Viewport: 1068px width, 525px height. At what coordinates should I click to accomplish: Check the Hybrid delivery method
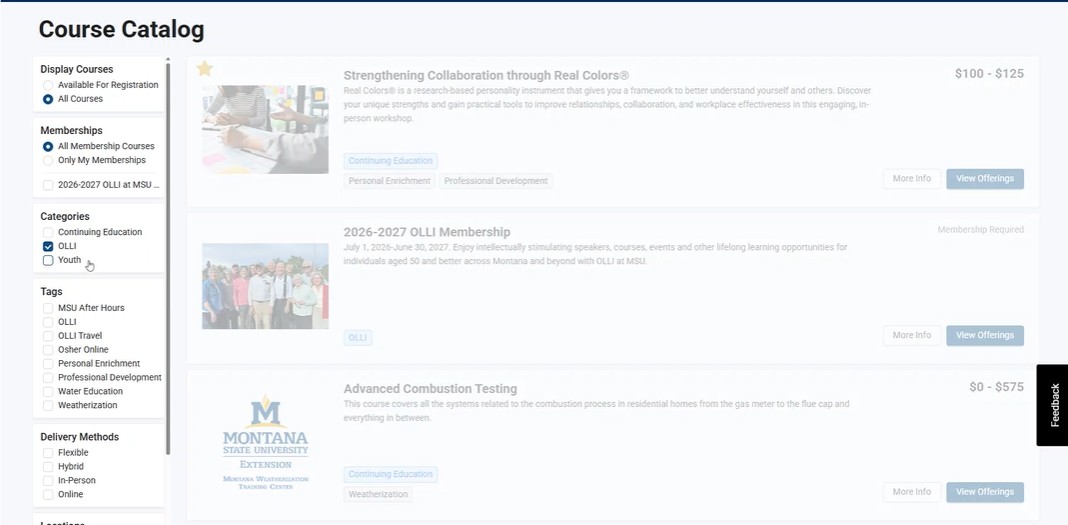point(48,466)
